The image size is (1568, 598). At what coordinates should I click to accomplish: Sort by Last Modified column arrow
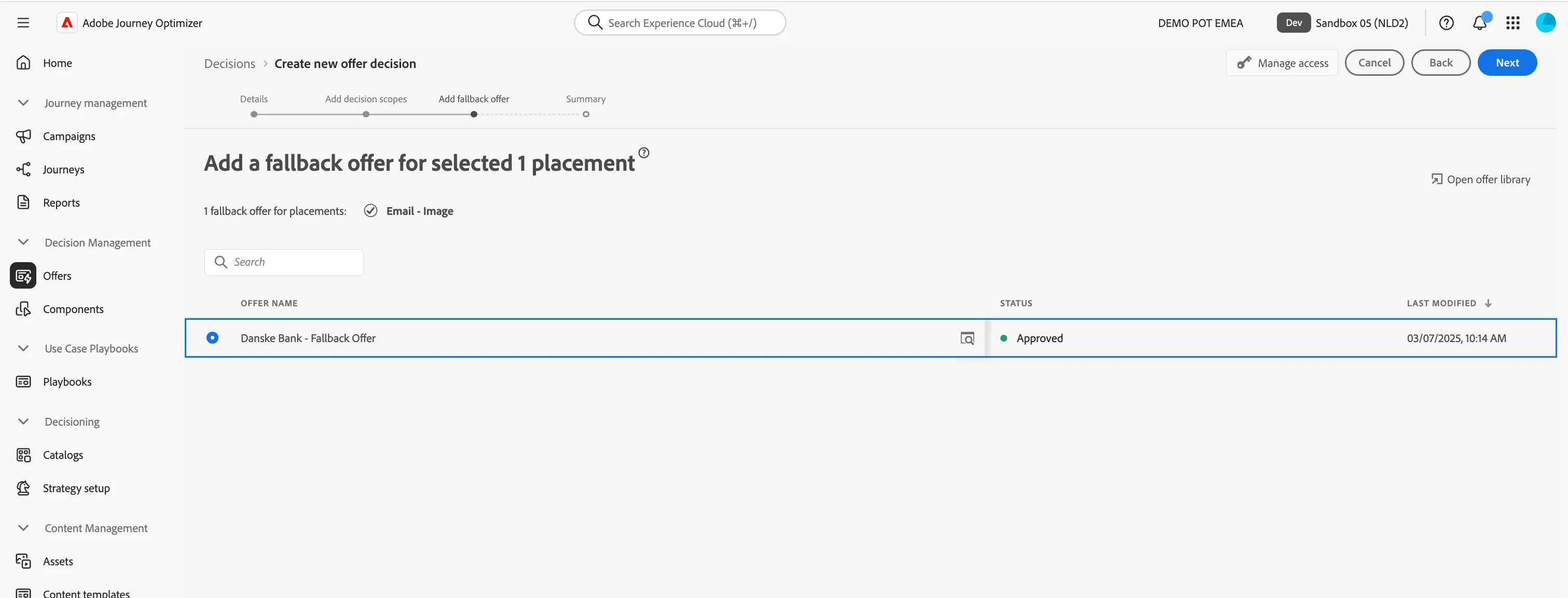[1488, 303]
